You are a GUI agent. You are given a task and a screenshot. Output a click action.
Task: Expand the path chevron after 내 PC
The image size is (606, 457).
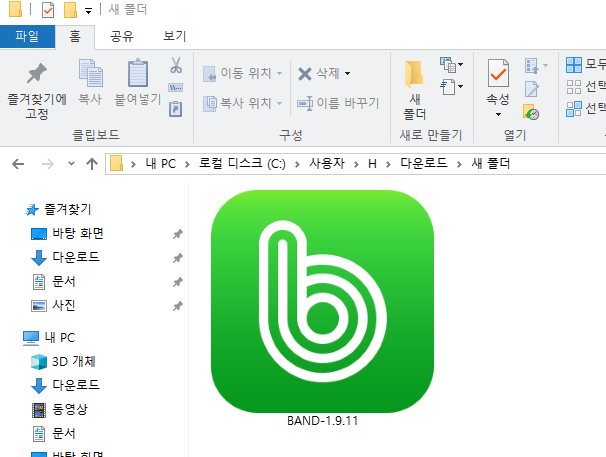click(x=187, y=164)
